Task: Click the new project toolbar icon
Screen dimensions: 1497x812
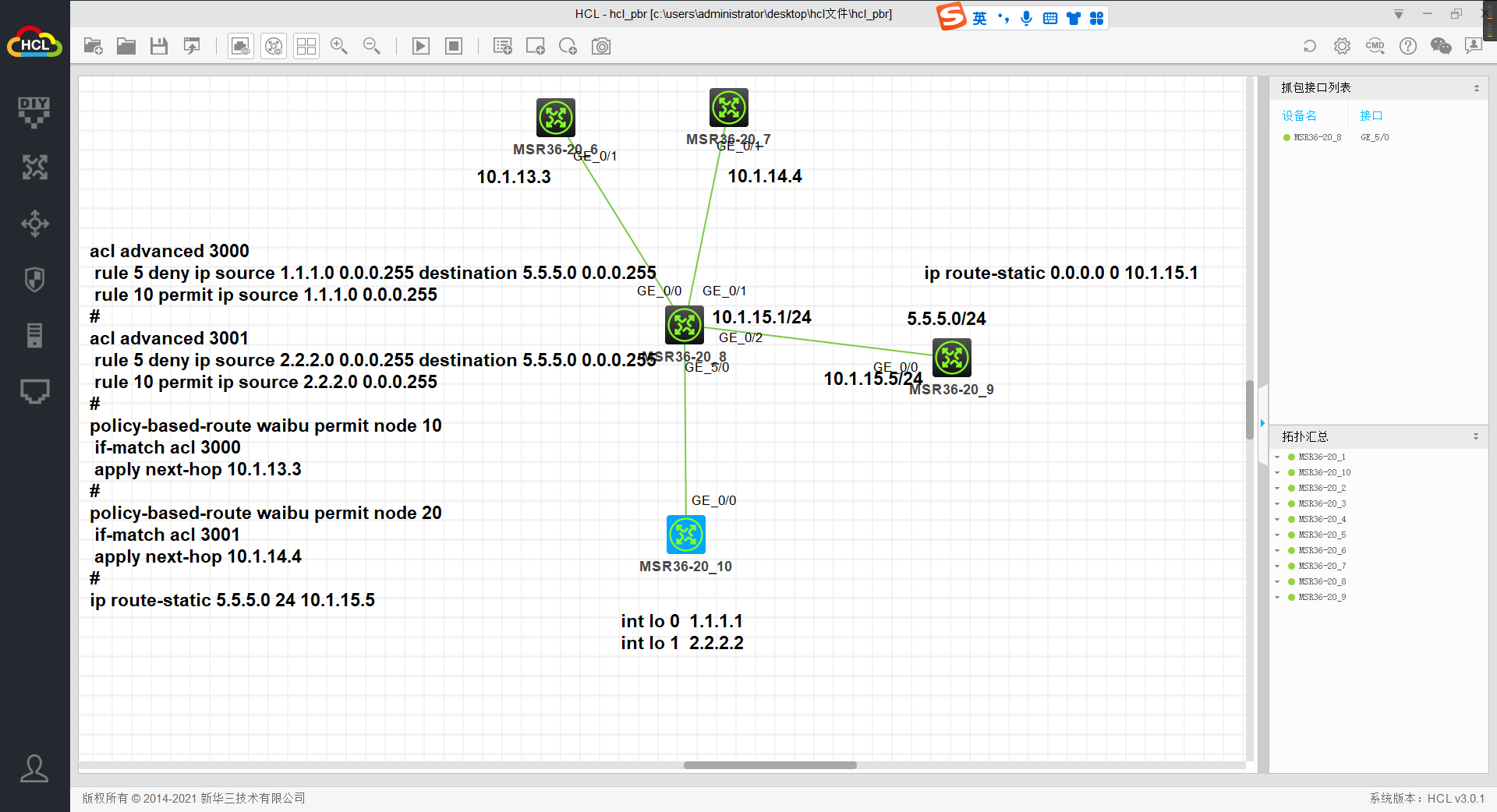Action: (x=94, y=47)
